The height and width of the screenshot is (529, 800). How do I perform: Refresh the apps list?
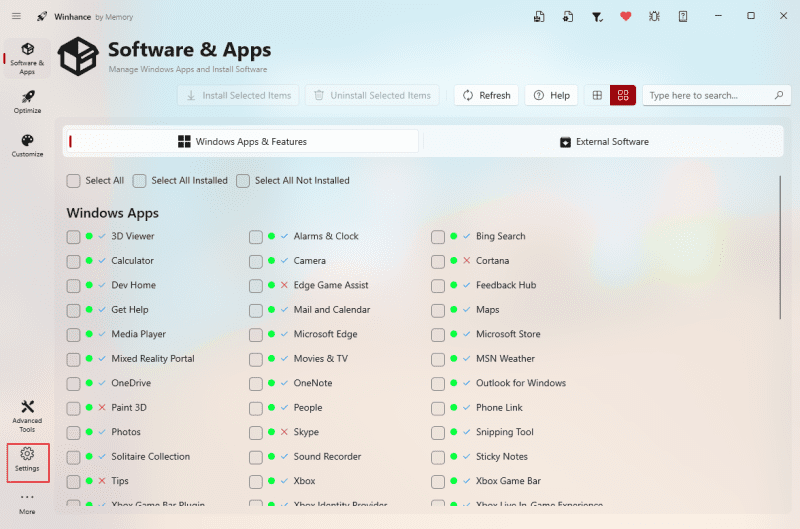pyautogui.click(x=486, y=95)
